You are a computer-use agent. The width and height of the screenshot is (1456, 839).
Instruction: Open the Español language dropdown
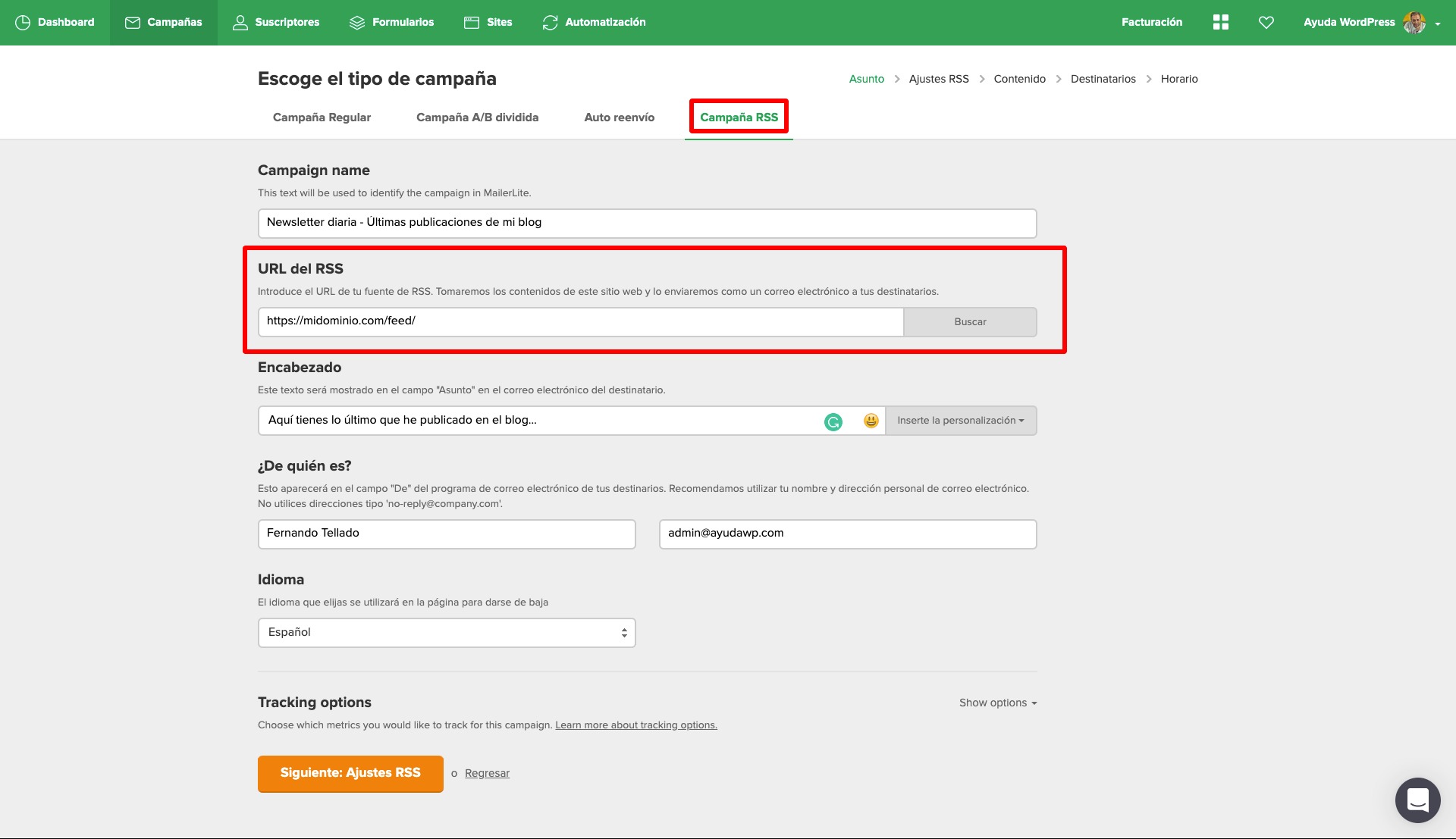(x=446, y=632)
